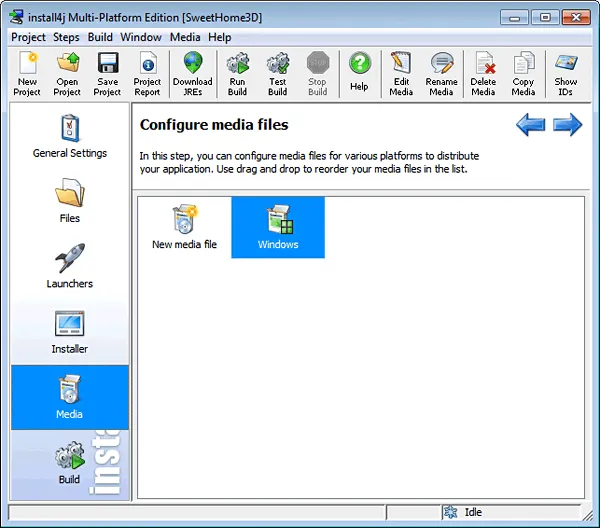This screenshot has width=600, height=528.
Task: Click Edit Media toolbar icon
Action: coord(401,74)
